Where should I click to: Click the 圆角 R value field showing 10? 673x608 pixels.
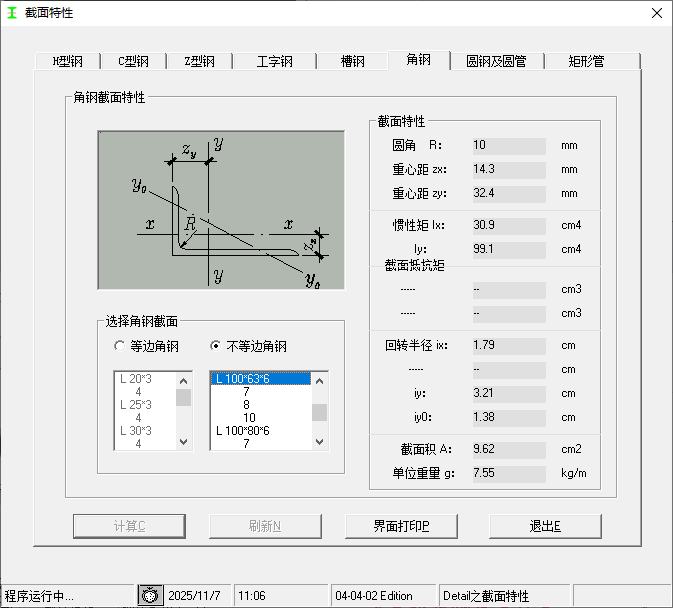click(x=509, y=145)
